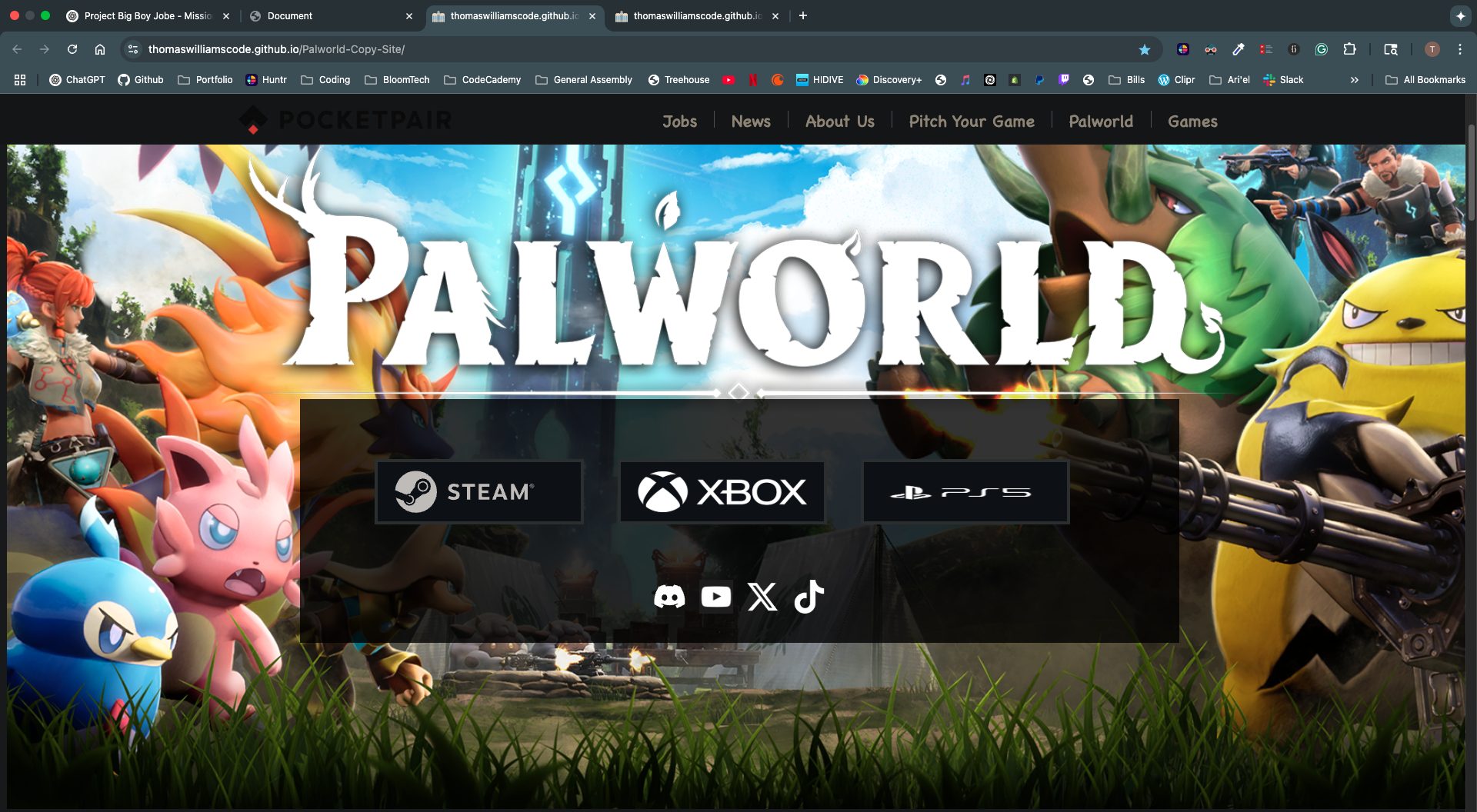The image size is (1477, 812).
Task: Open the About Us navigation link
Action: 839,121
